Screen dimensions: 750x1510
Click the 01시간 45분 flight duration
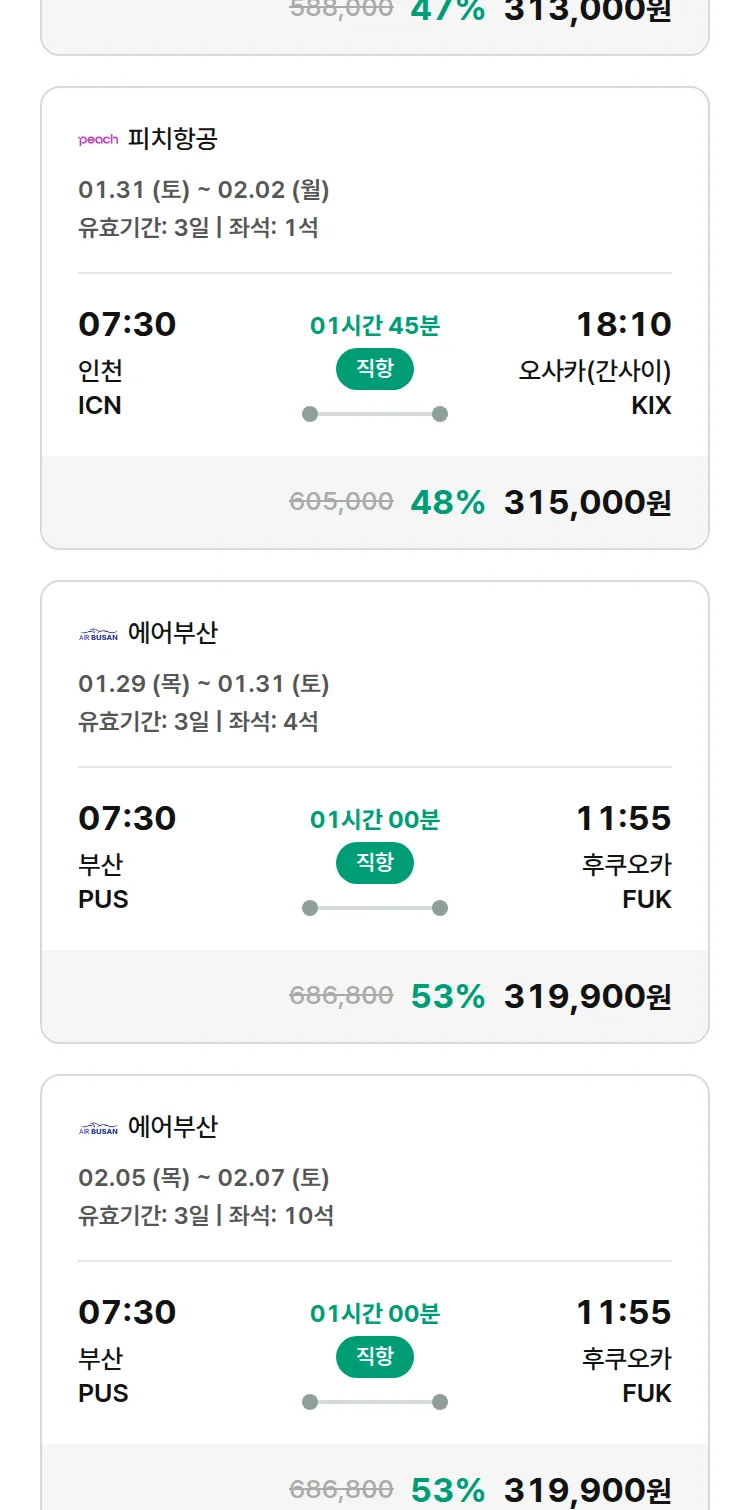[375, 326]
